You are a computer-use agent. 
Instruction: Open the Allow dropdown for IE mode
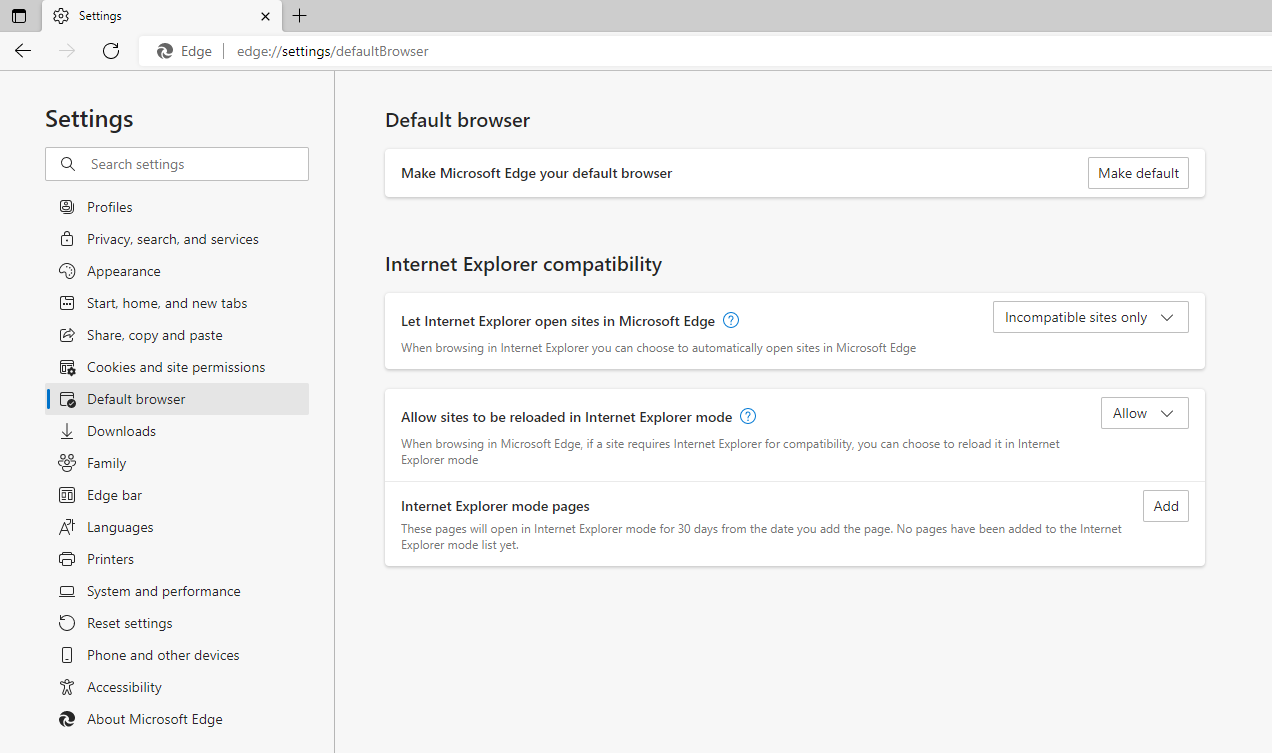[x=1144, y=413]
